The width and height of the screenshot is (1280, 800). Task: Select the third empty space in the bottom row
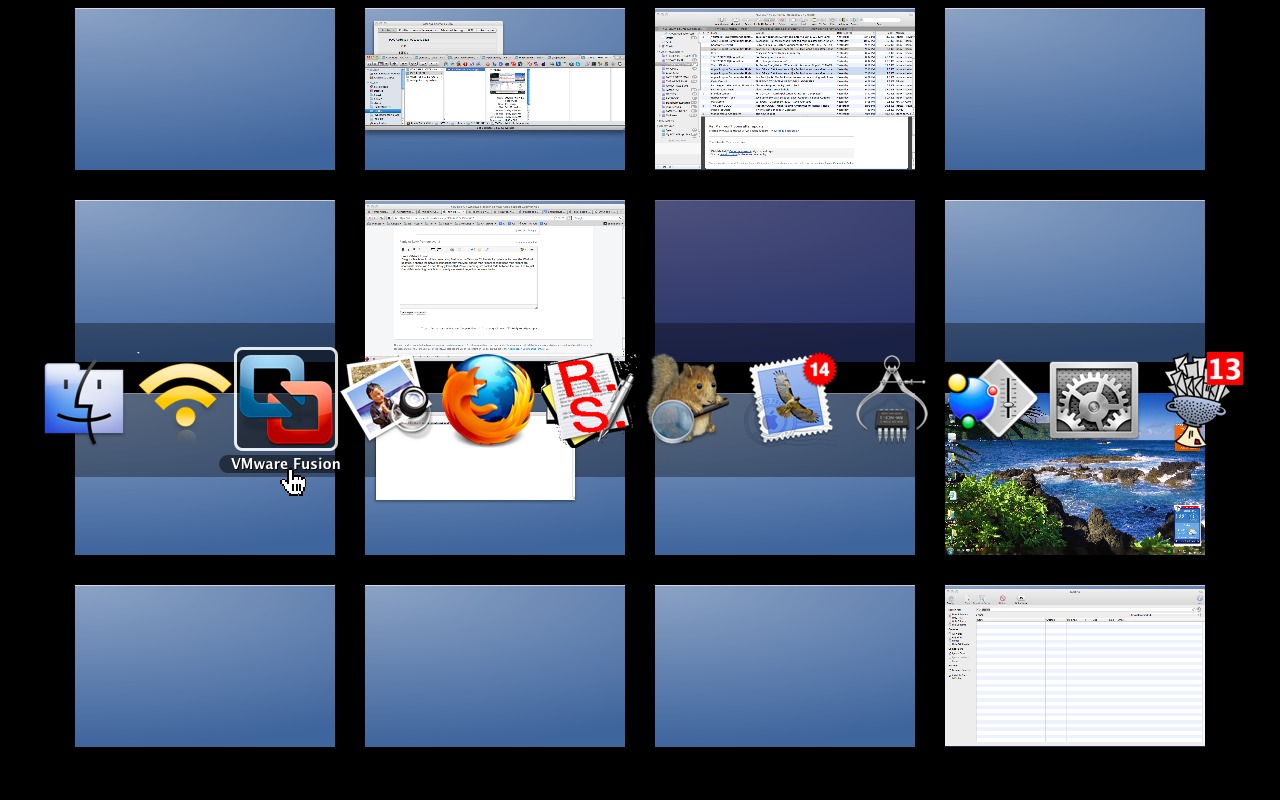coord(785,666)
